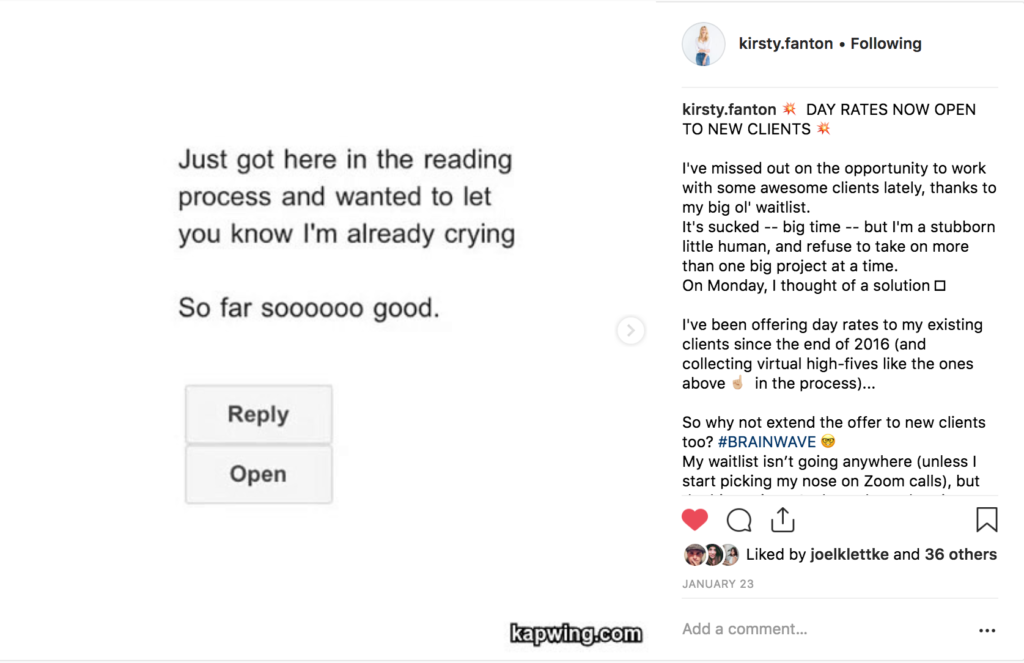
Task: Open the three-dot more options menu
Action: tap(987, 630)
